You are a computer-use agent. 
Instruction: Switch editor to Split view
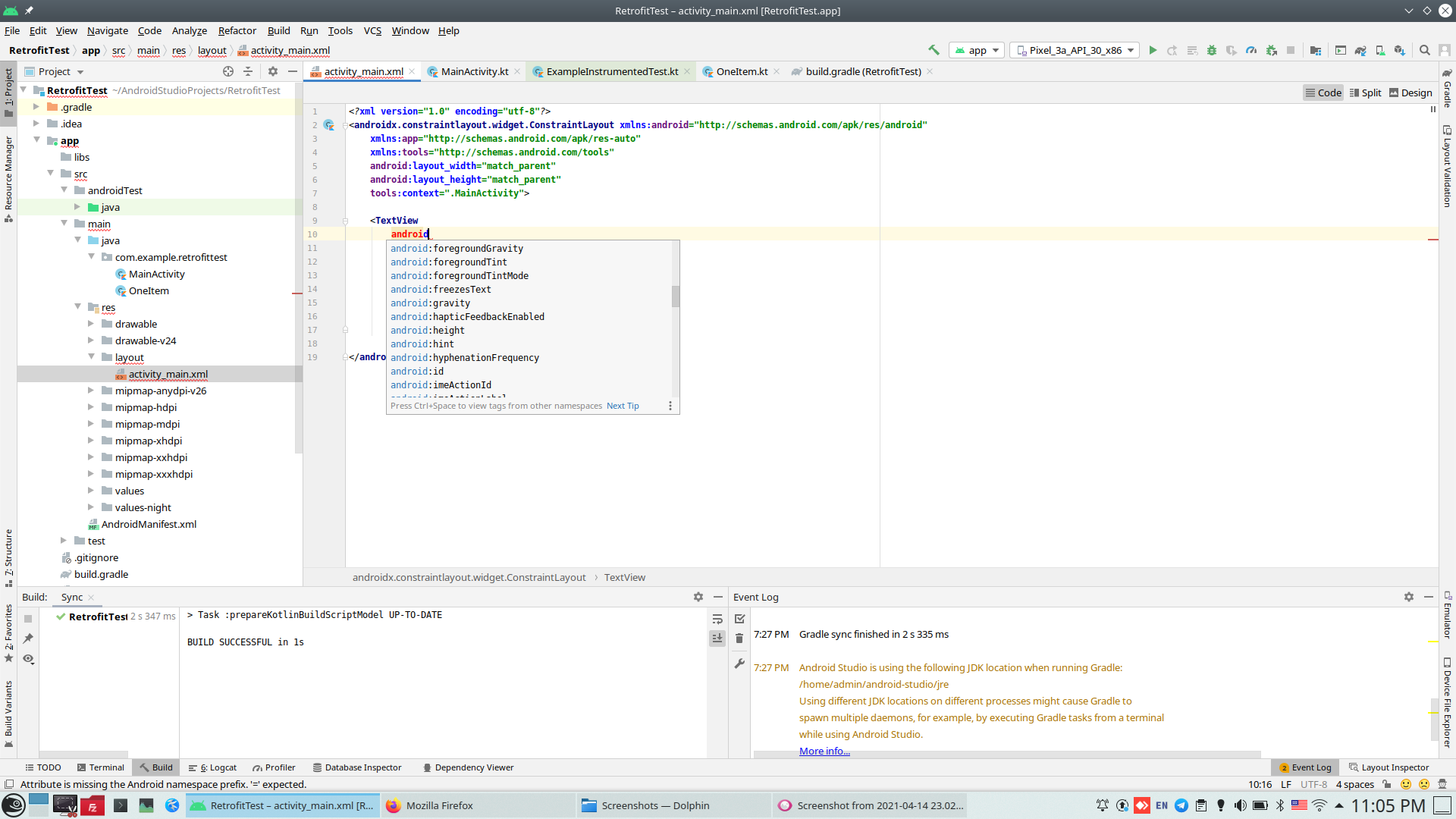pyautogui.click(x=1365, y=93)
